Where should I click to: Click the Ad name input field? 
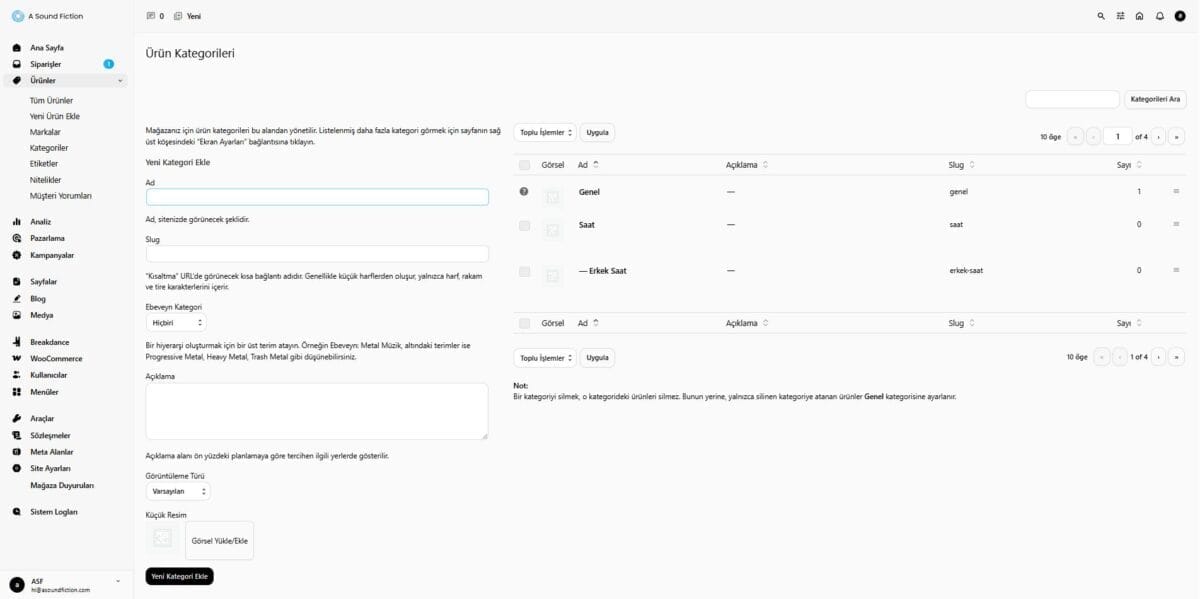point(317,197)
